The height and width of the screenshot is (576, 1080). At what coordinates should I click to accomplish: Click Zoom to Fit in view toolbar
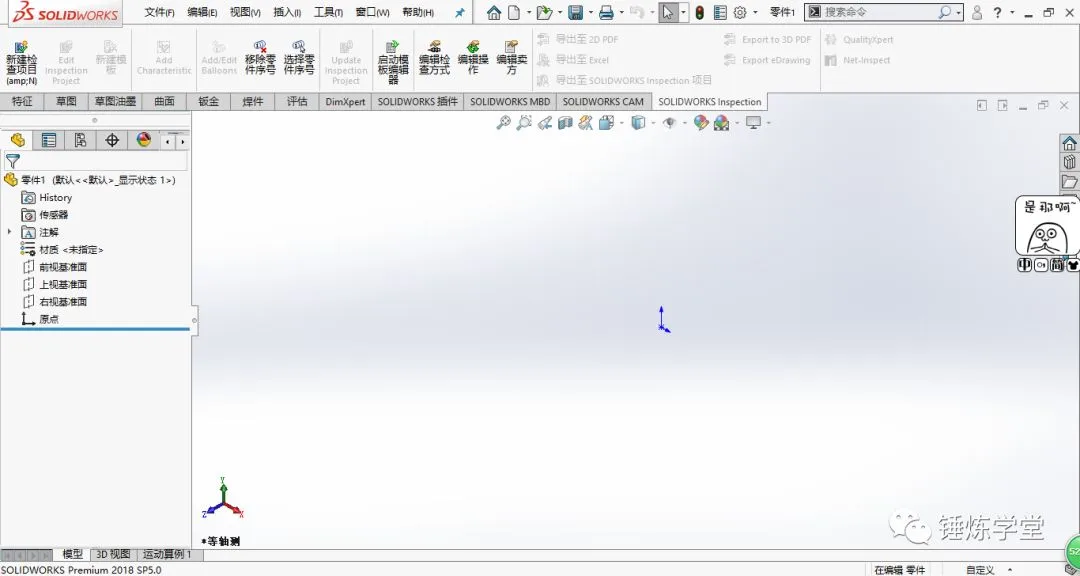[x=503, y=123]
